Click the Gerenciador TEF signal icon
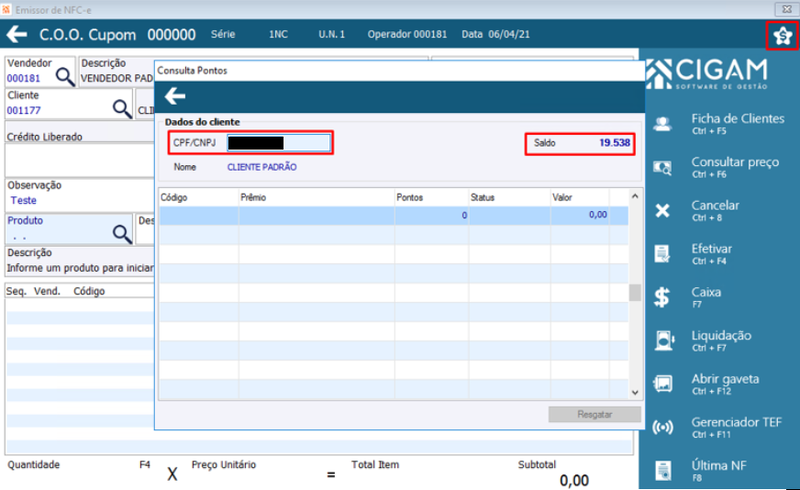This screenshot has width=800, height=490. tap(663, 427)
